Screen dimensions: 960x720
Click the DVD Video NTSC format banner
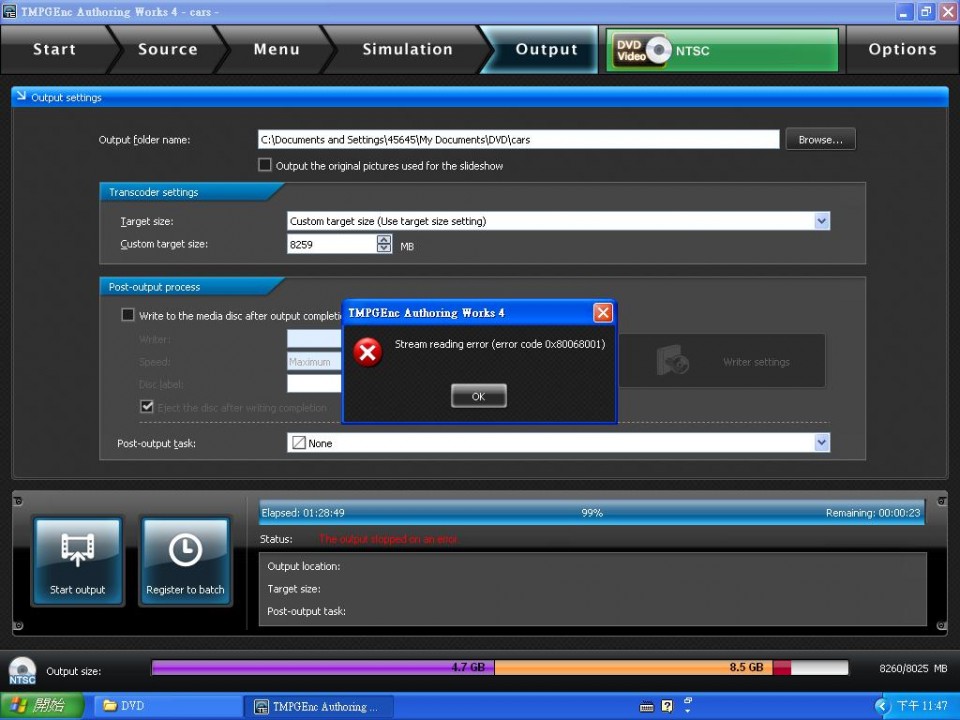(722, 50)
